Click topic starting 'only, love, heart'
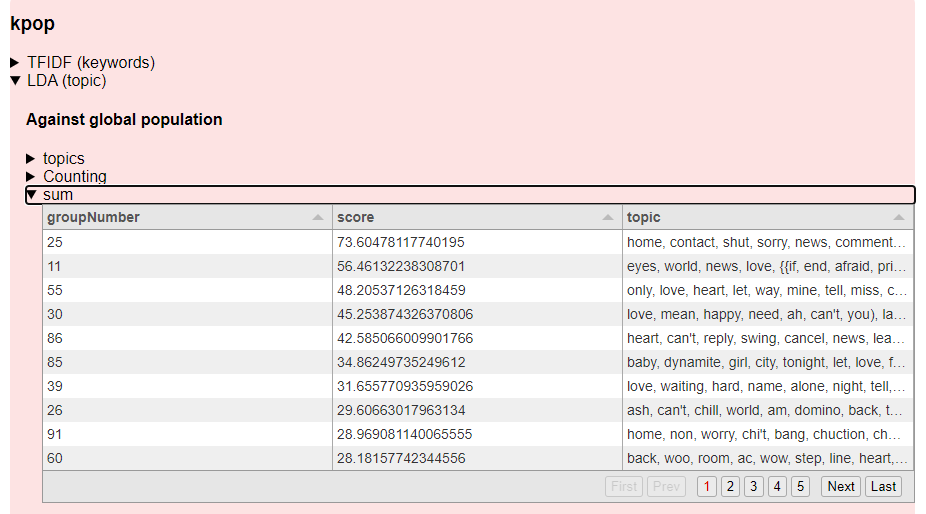 tap(766, 290)
